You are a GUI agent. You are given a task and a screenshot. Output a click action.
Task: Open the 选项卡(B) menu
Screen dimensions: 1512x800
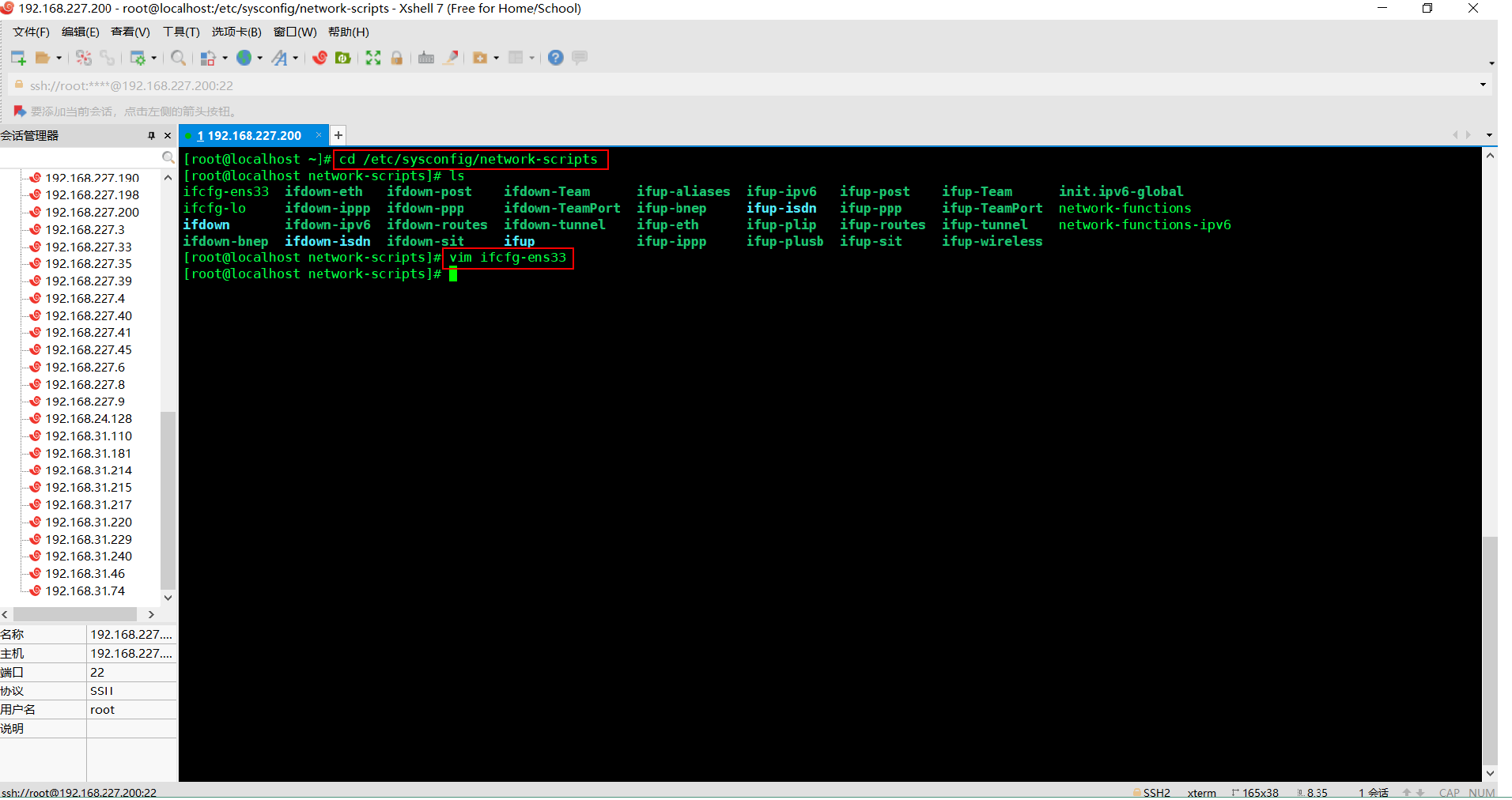(x=236, y=32)
